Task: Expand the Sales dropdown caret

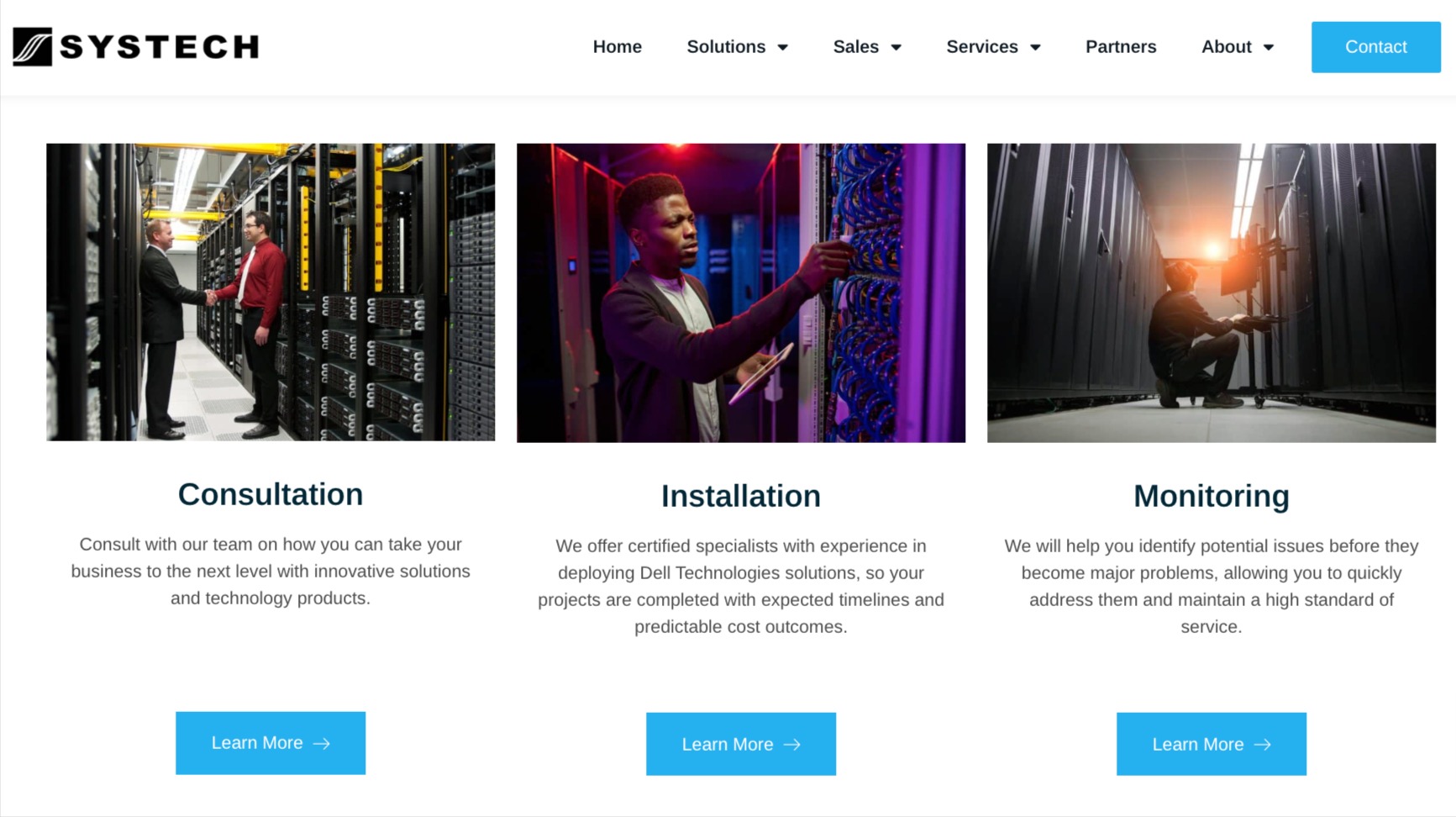Action: 896,48
